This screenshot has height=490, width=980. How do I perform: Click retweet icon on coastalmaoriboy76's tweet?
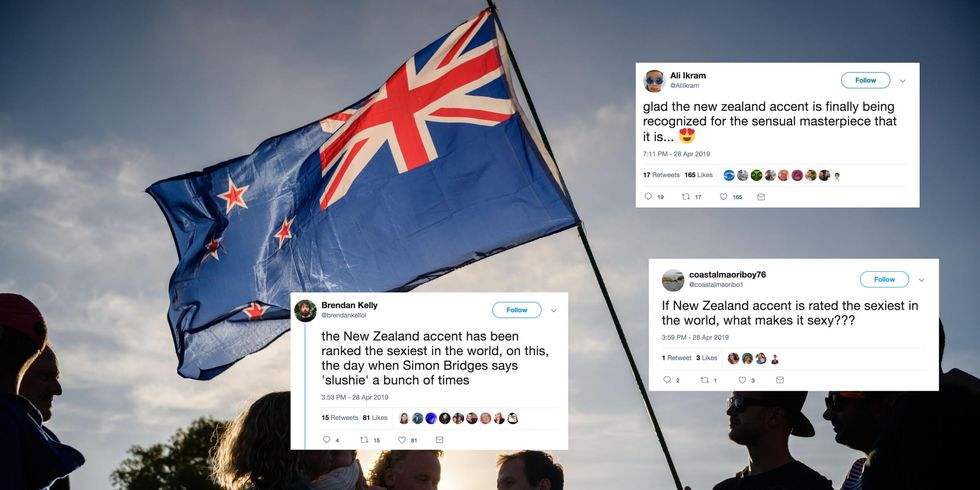point(704,380)
